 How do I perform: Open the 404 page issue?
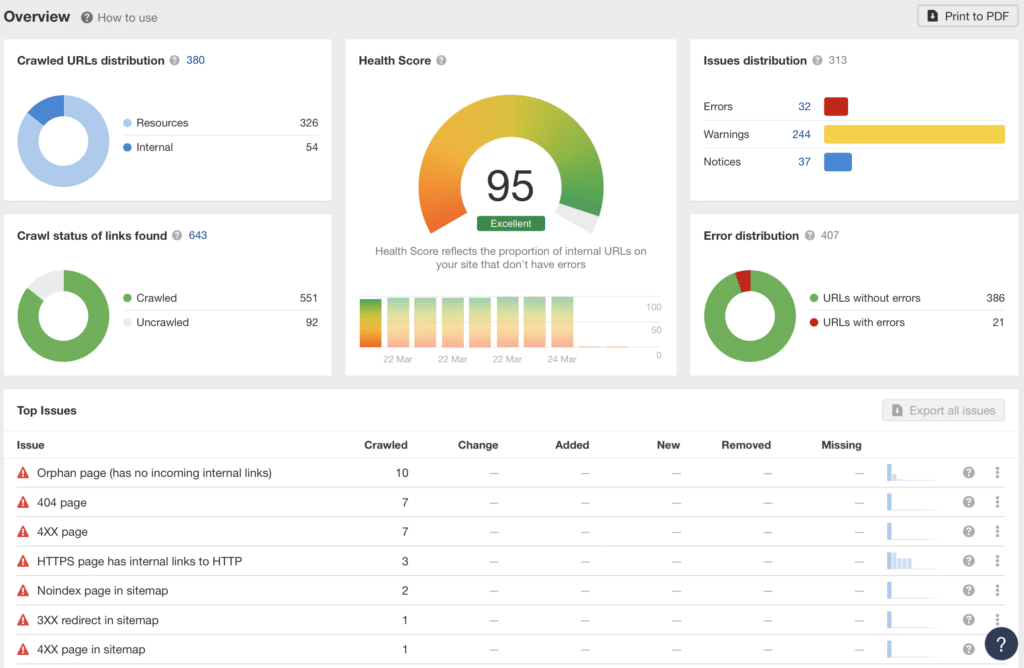point(61,502)
